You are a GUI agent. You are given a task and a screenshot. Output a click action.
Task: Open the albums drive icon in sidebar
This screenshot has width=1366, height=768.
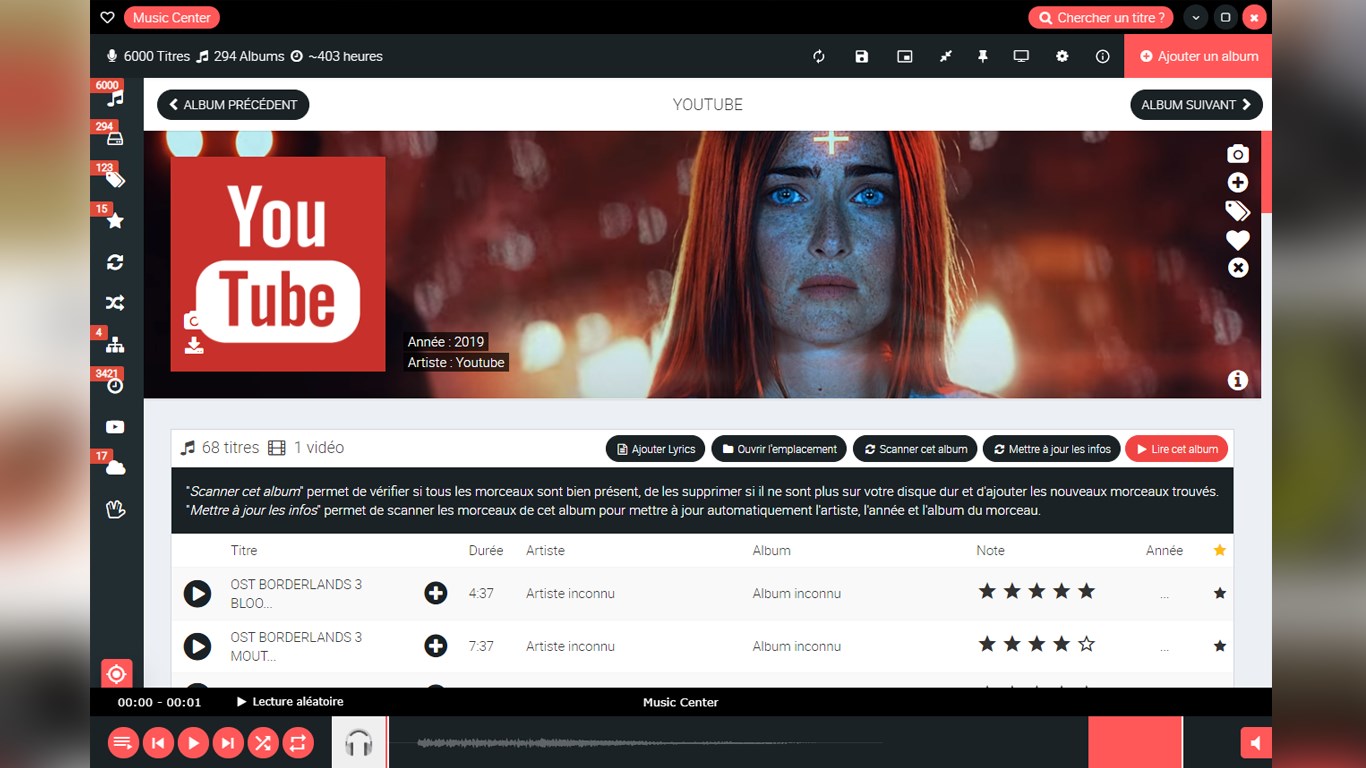click(x=115, y=139)
